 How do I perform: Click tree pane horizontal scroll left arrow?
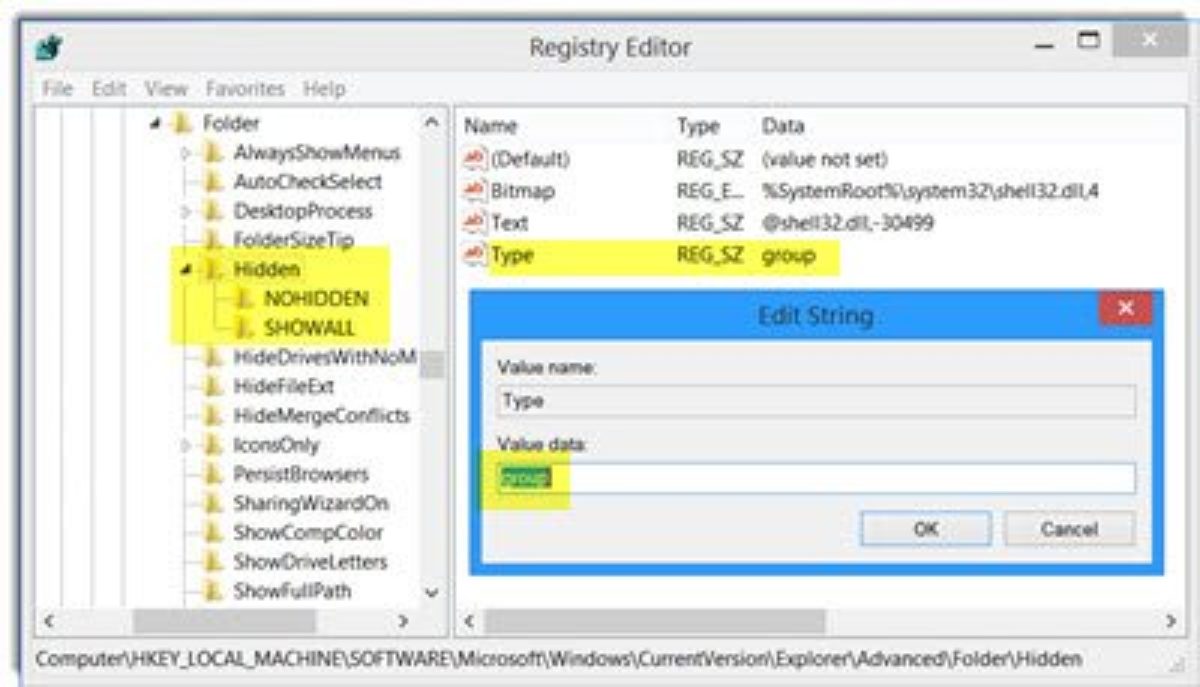pyautogui.click(x=50, y=621)
